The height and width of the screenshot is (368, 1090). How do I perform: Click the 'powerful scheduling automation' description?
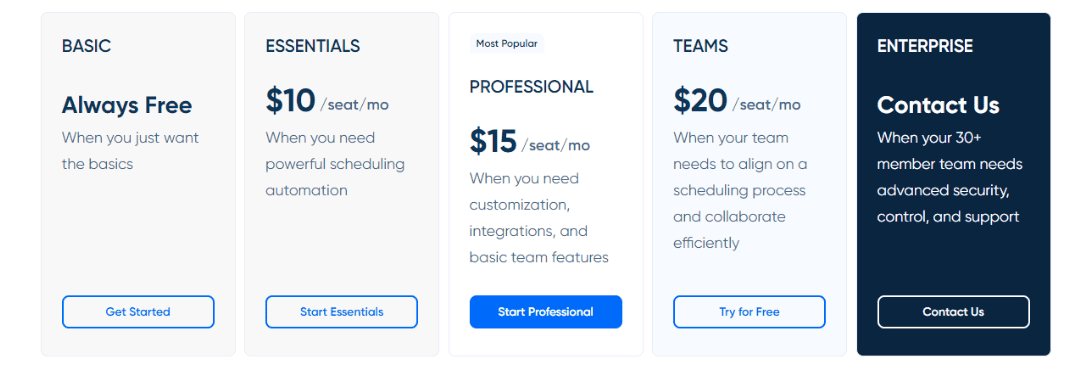click(x=335, y=164)
